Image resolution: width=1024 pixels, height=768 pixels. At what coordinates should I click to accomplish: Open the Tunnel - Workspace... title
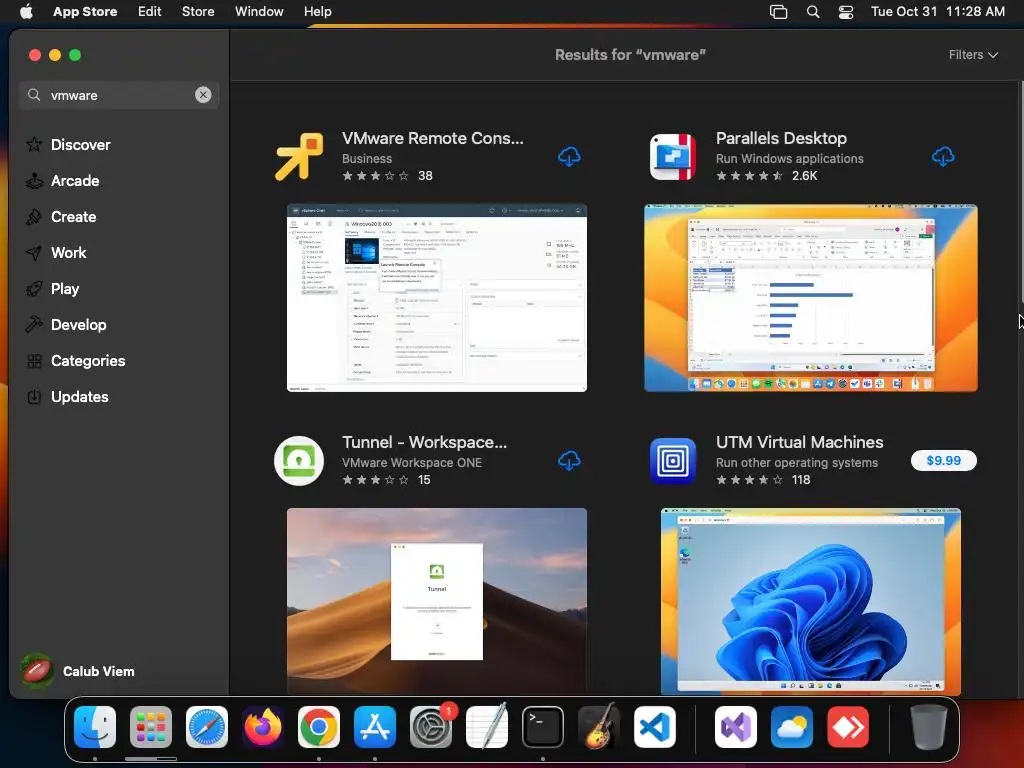(x=424, y=442)
